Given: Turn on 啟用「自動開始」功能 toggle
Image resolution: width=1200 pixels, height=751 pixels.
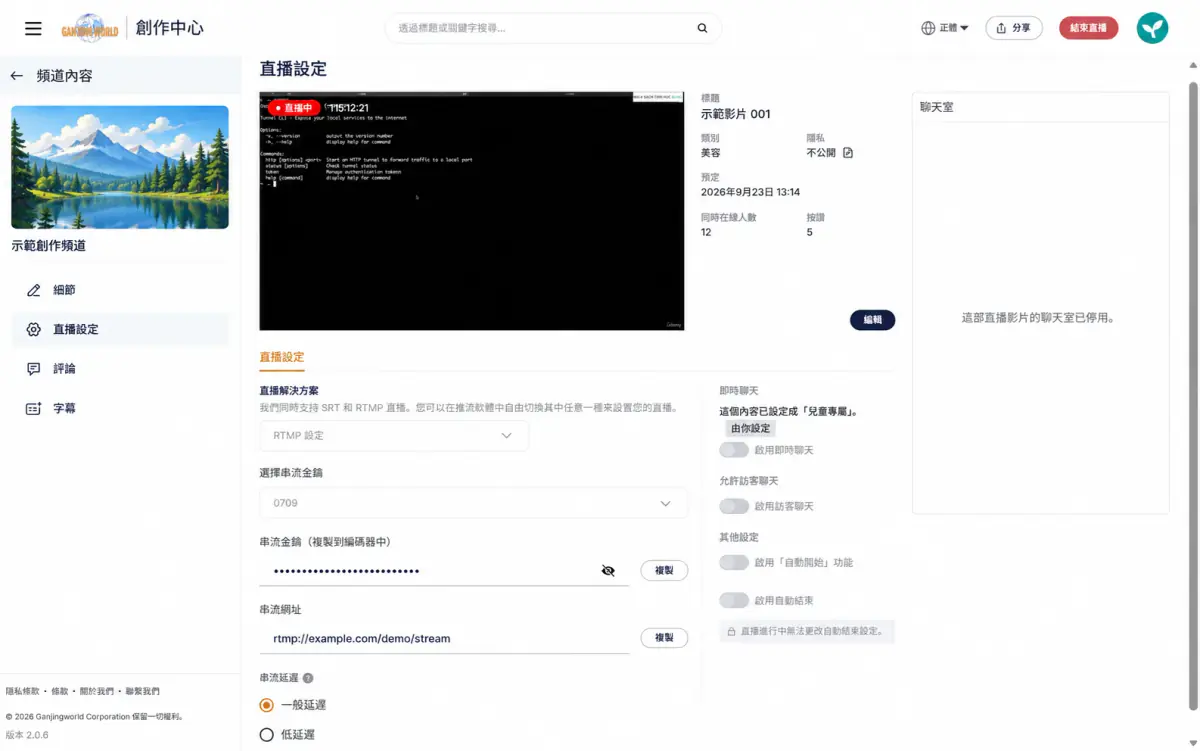Looking at the screenshot, I should [x=734, y=562].
